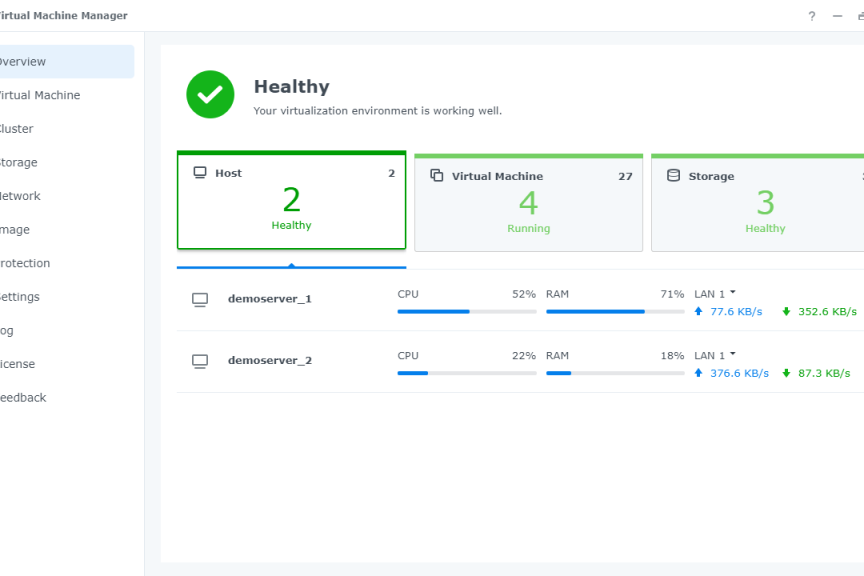864x576 pixels.
Task: Click the monitor icon on the Host card
Action: tap(199, 172)
